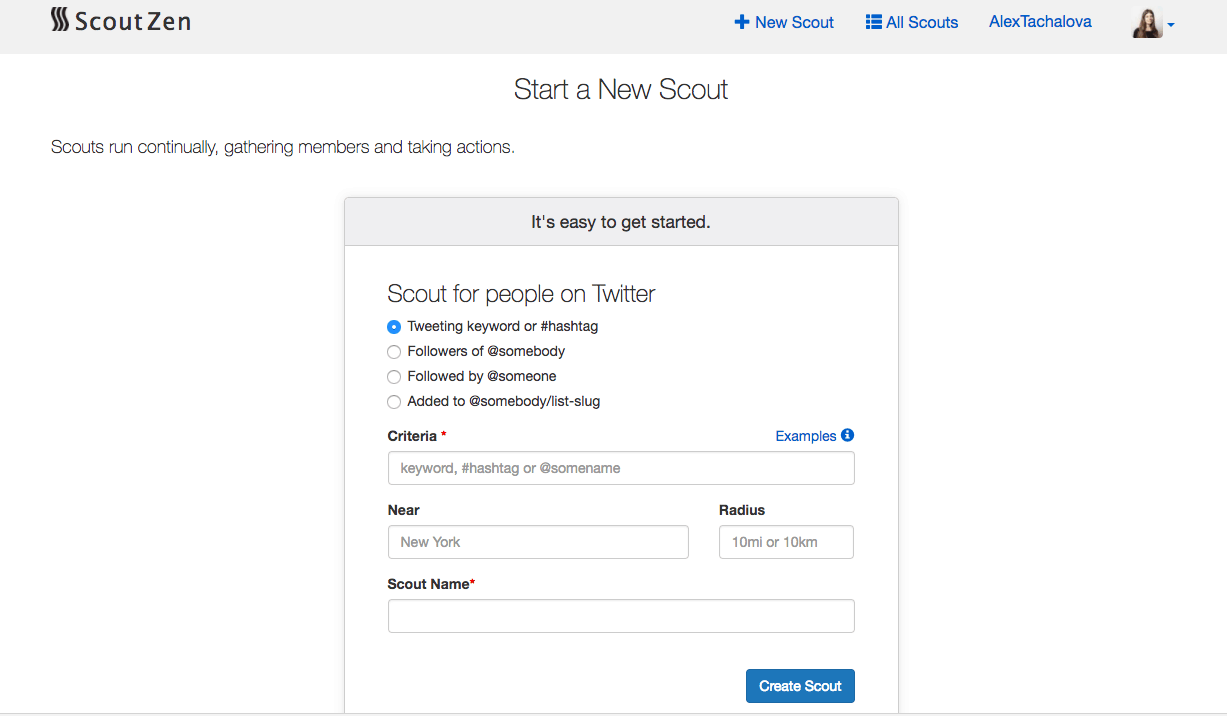Pick the 'Added to @somebody/list-slug' option
The width and height of the screenshot is (1227, 716).
394,402
